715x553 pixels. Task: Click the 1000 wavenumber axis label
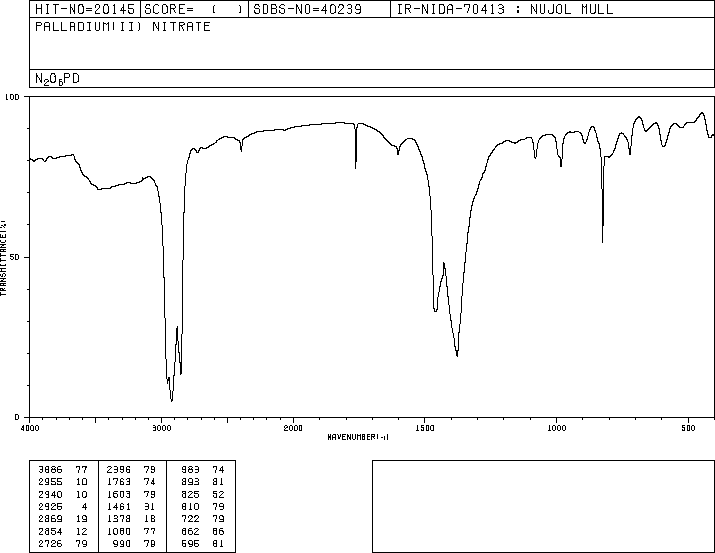[556, 428]
